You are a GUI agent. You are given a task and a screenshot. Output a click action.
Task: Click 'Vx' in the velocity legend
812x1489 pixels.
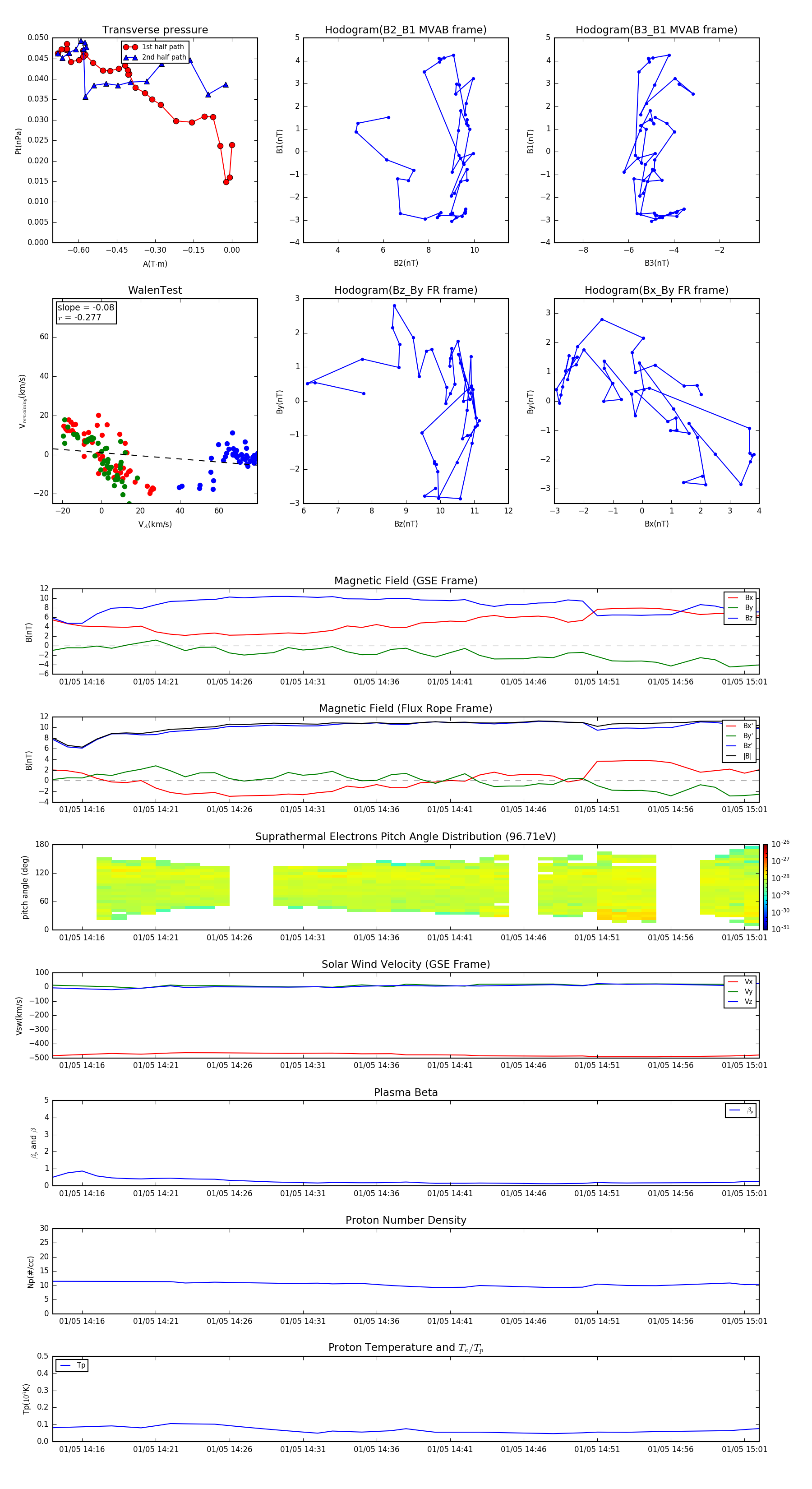[741, 981]
